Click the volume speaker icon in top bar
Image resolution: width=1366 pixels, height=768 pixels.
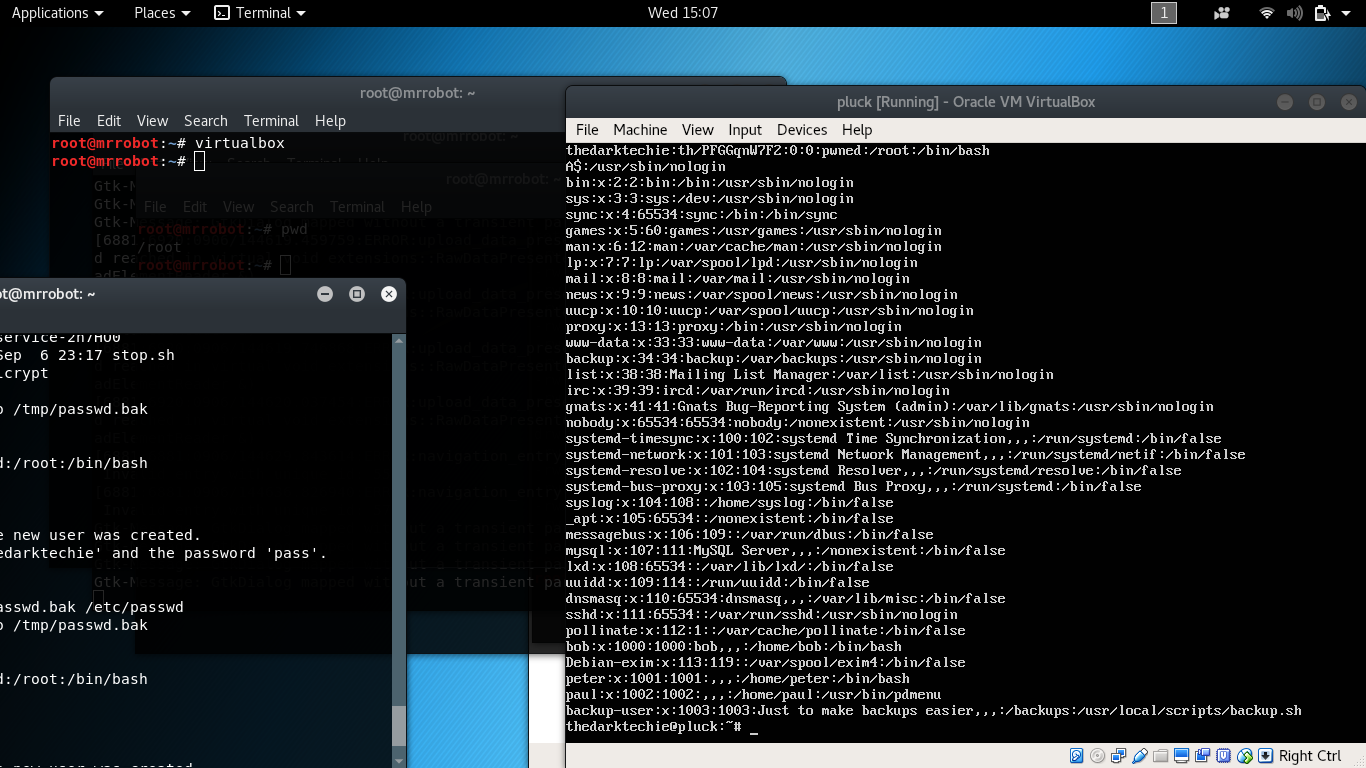(1294, 13)
